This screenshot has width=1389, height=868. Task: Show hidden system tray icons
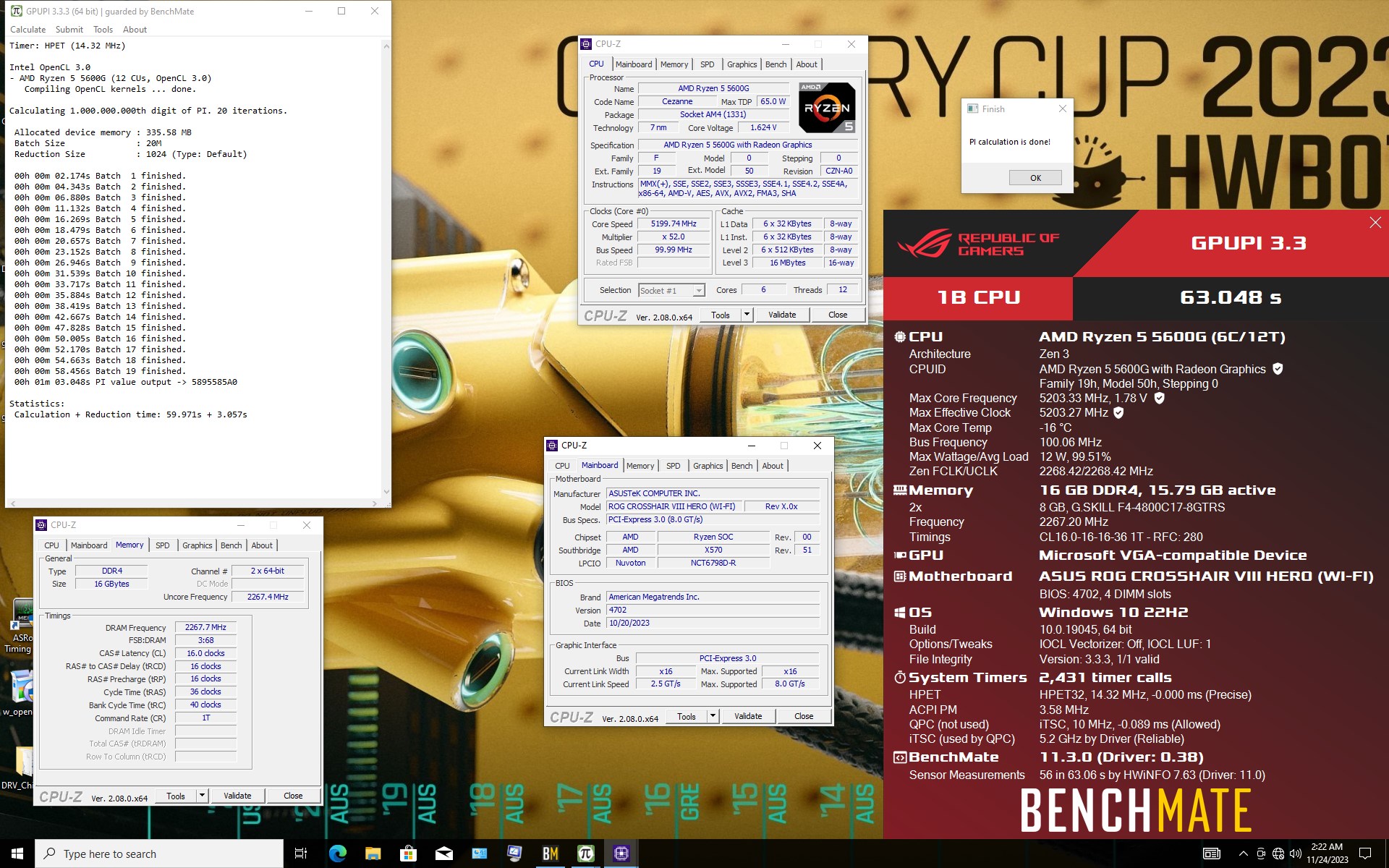point(1243,854)
